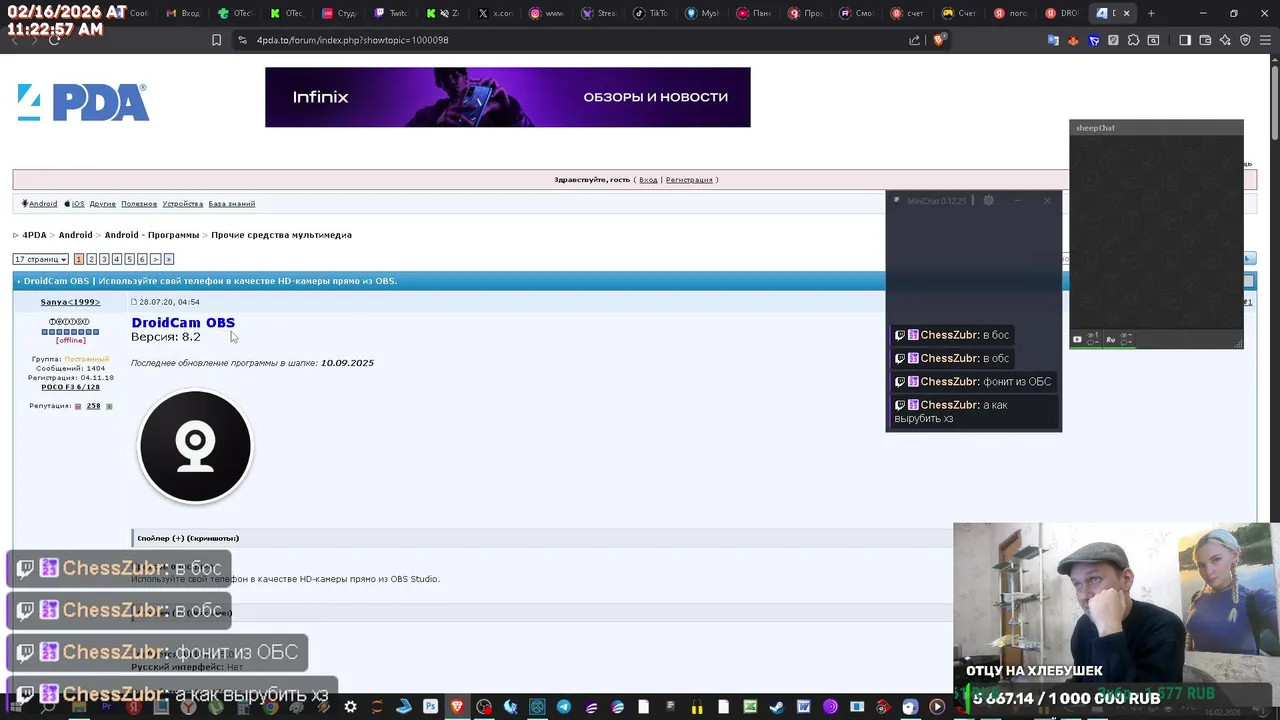Viewport: 1280px width, 720px height.
Task: Open the Brave extensions puzzle icon
Action: [x=1133, y=40]
